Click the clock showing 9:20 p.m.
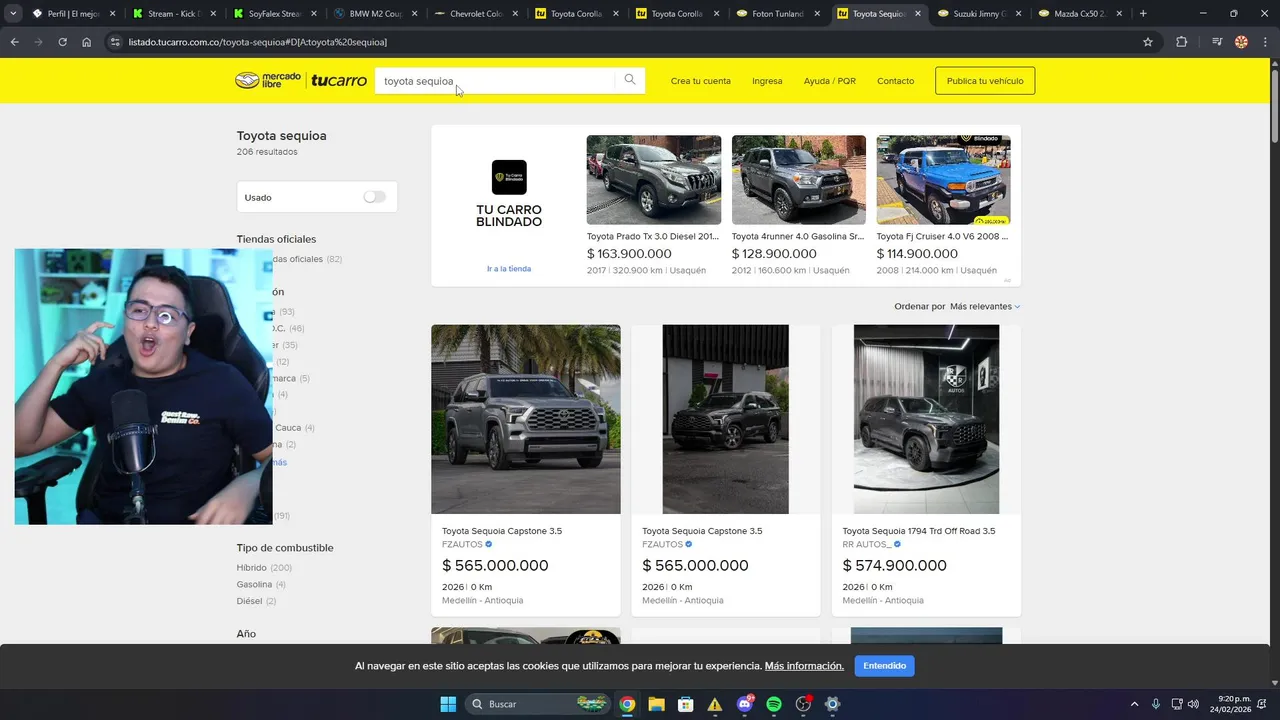The height and width of the screenshot is (720, 1280). 1235,699
